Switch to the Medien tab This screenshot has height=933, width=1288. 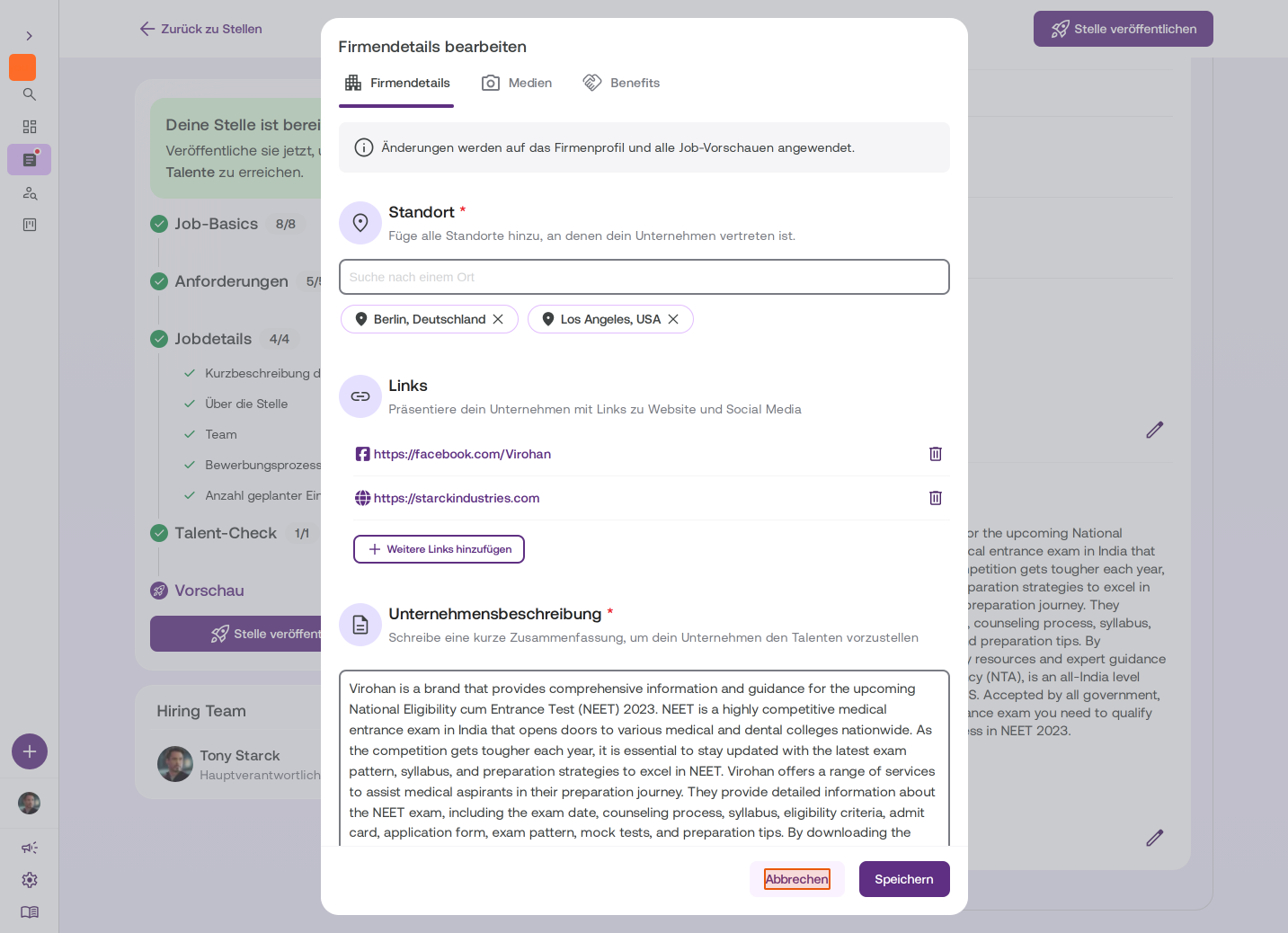(x=517, y=83)
